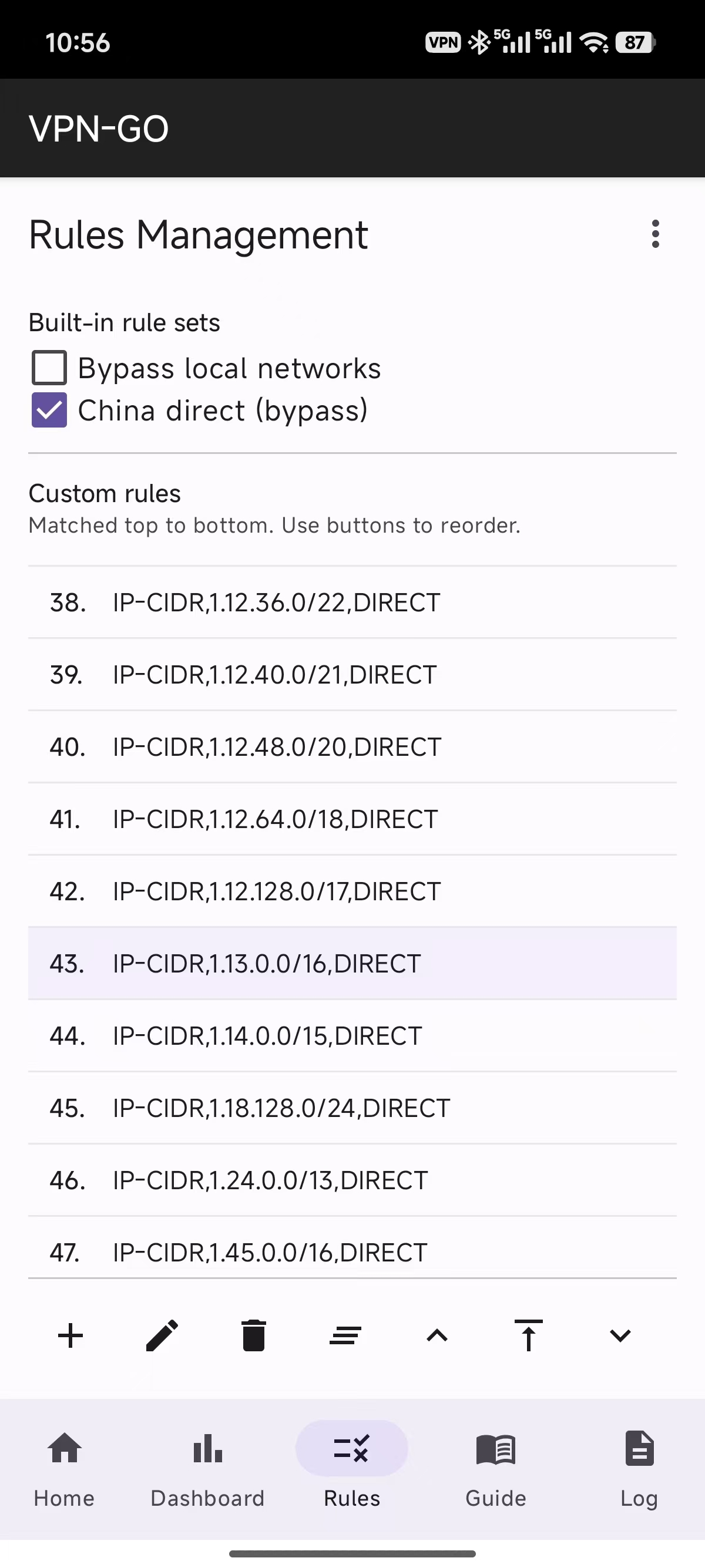The width and height of the screenshot is (705, 1568).
Task: Edit the selected rule with pencil icon
Action: click(162, 1336)
